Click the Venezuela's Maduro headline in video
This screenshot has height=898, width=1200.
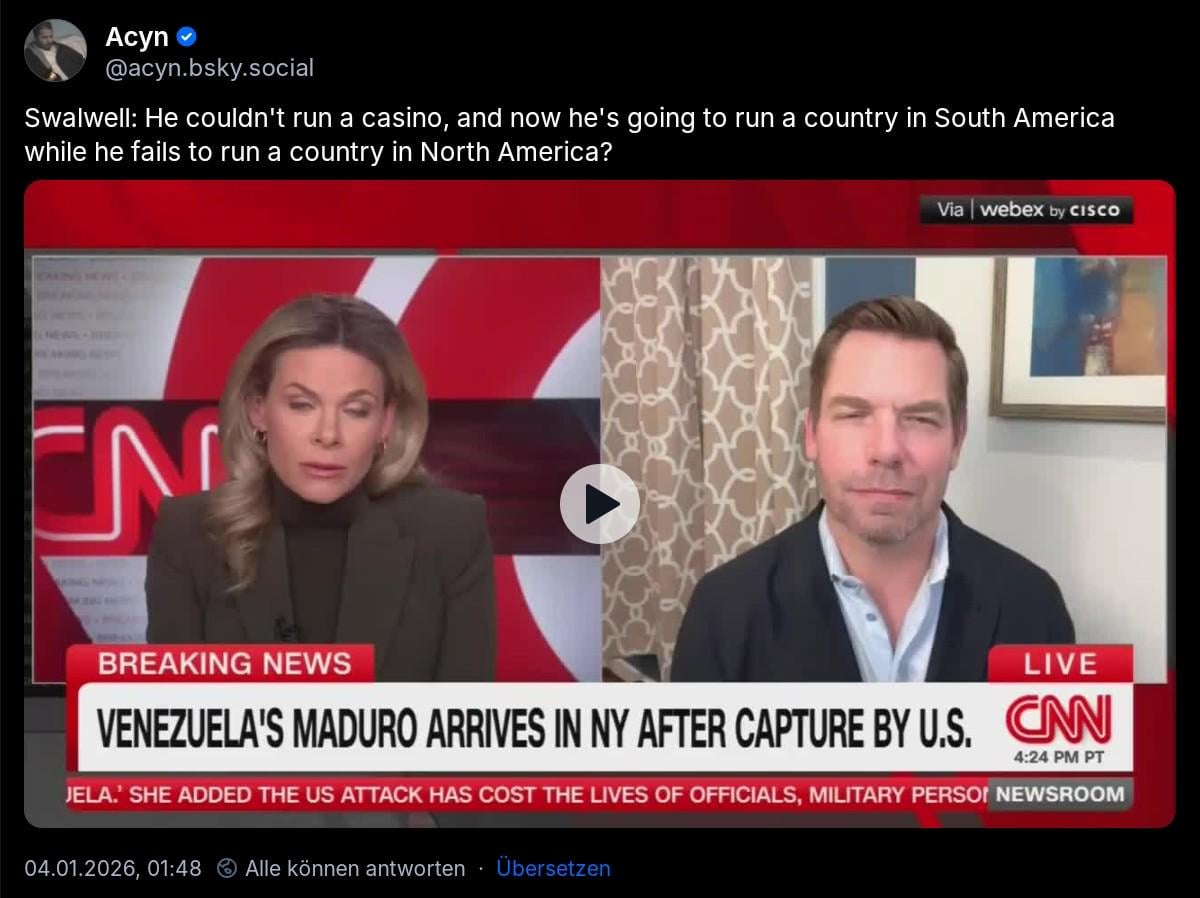tap(534, 729)
